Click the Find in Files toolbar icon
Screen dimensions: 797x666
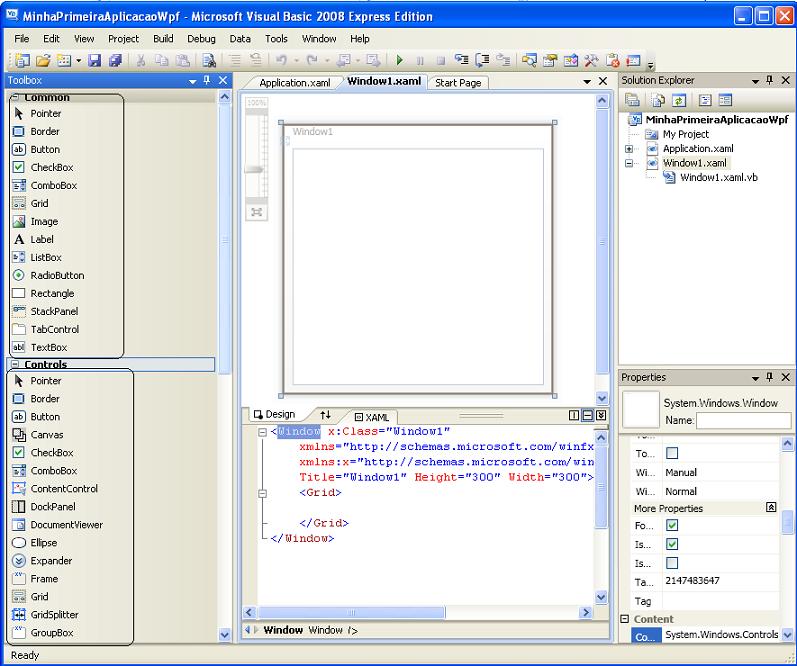(x=209, y=60)
